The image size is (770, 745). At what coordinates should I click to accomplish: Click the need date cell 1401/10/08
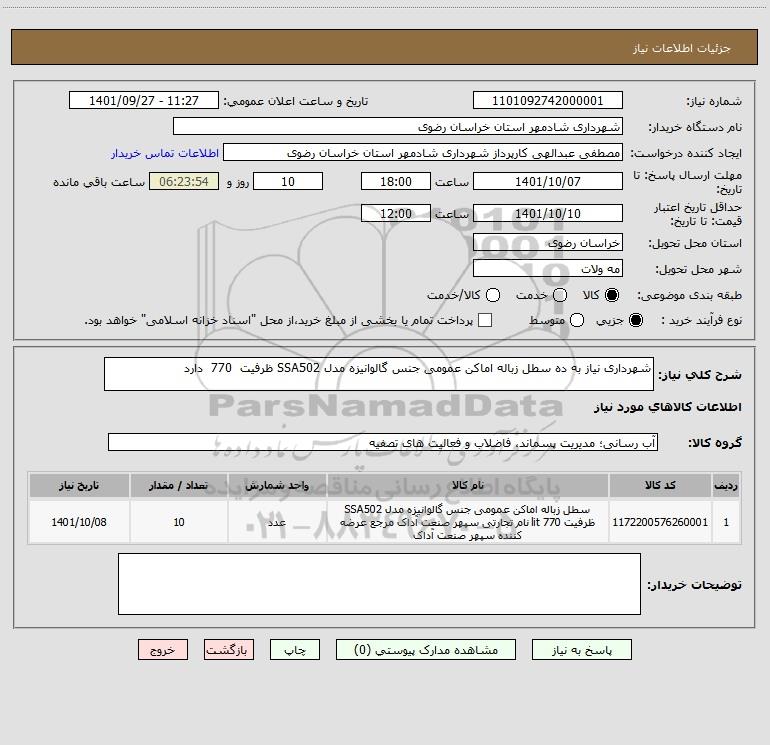[x=79, y=522]
